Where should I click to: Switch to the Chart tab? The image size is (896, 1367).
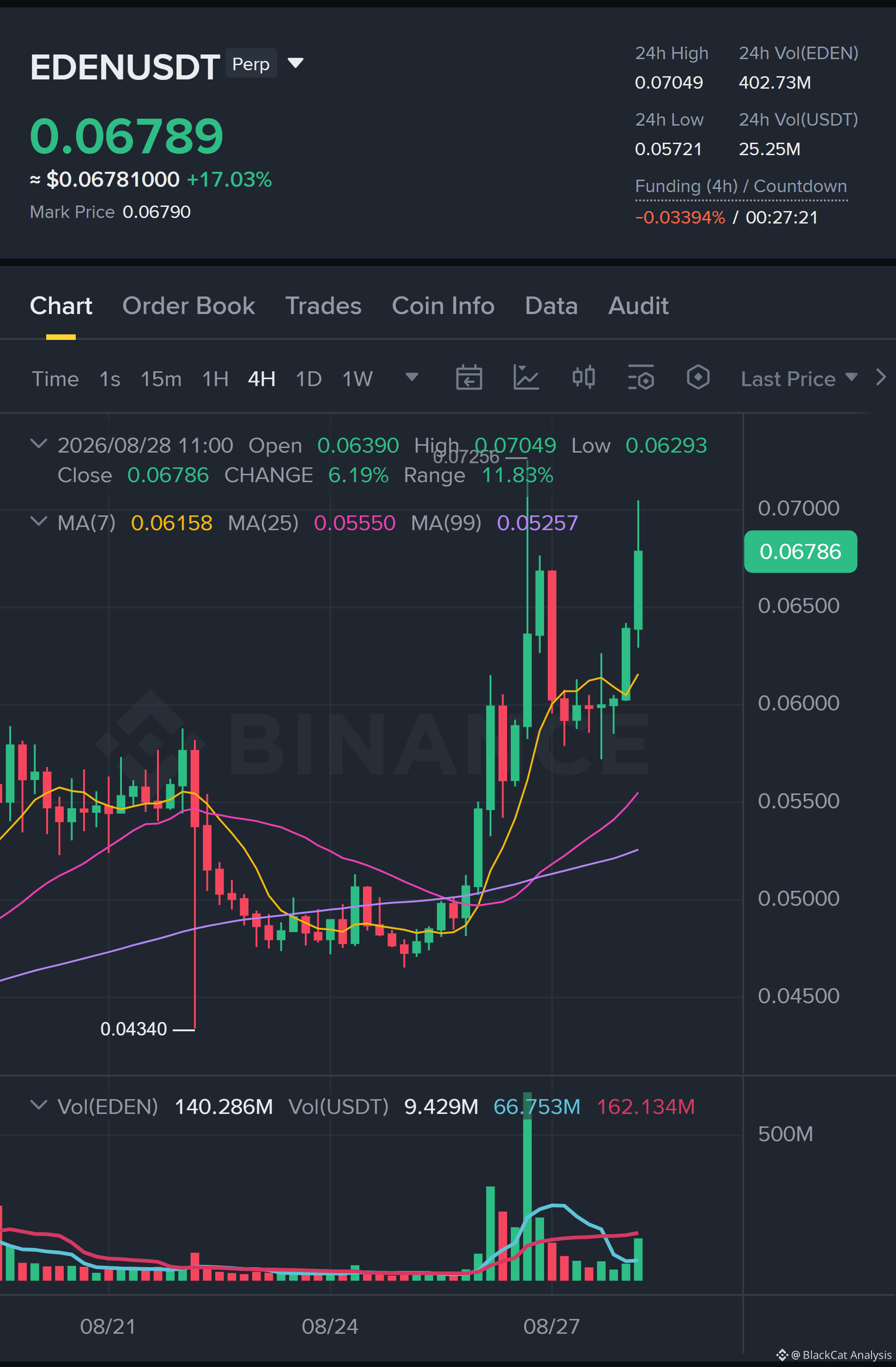tap(61, 306)
